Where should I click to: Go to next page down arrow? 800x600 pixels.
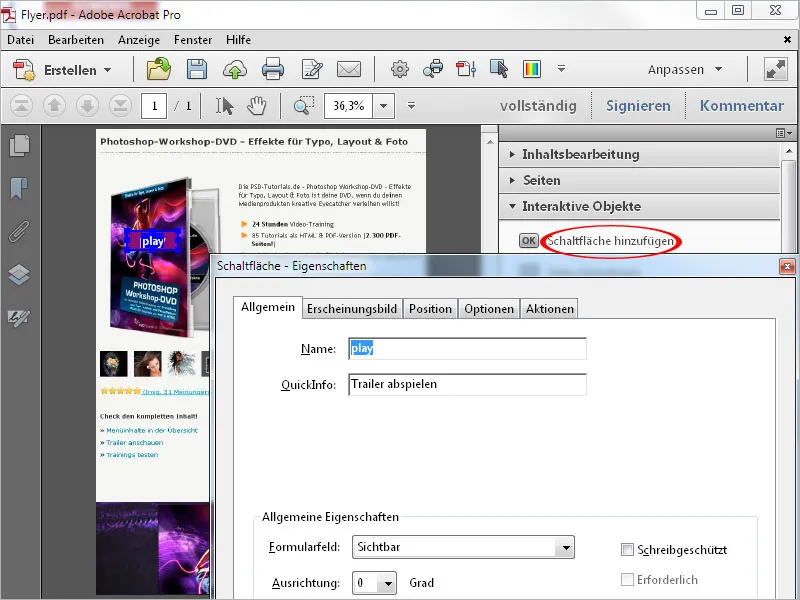[x=87, y=106]
